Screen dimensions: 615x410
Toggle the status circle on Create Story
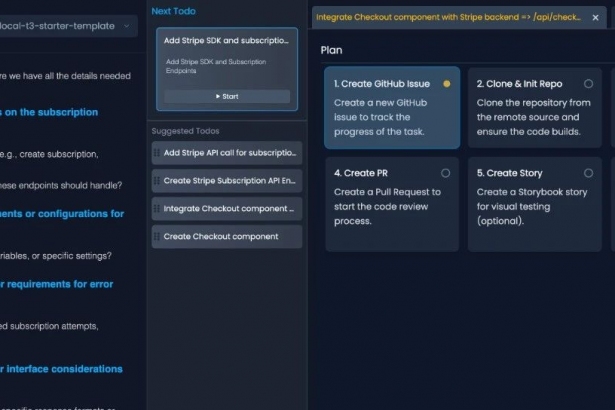coord(588,173)
